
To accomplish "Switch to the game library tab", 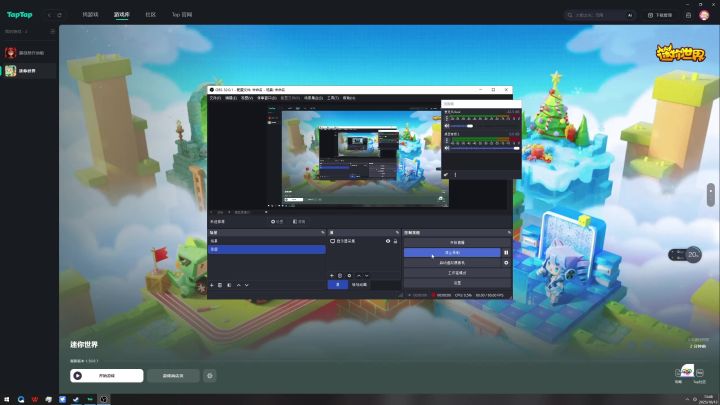I will [122, 15].
